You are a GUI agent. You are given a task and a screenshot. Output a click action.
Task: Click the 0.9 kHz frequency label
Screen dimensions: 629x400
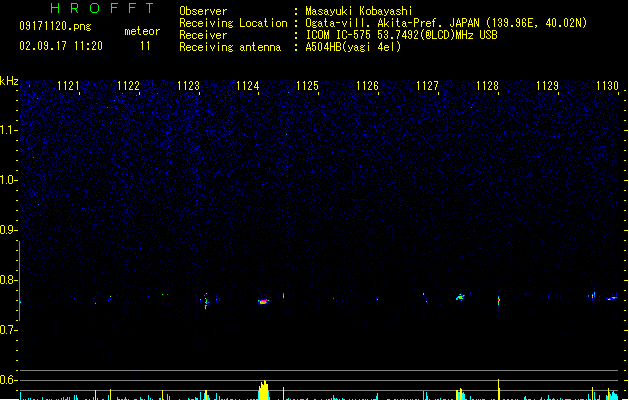point(8,230)
